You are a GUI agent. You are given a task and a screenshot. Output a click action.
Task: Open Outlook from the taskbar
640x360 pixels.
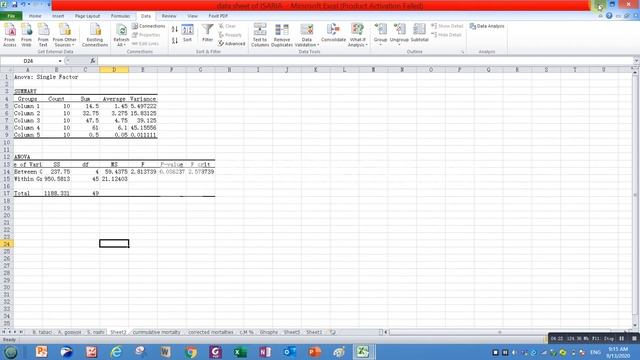pyautogui.click(x=290, y=351)
